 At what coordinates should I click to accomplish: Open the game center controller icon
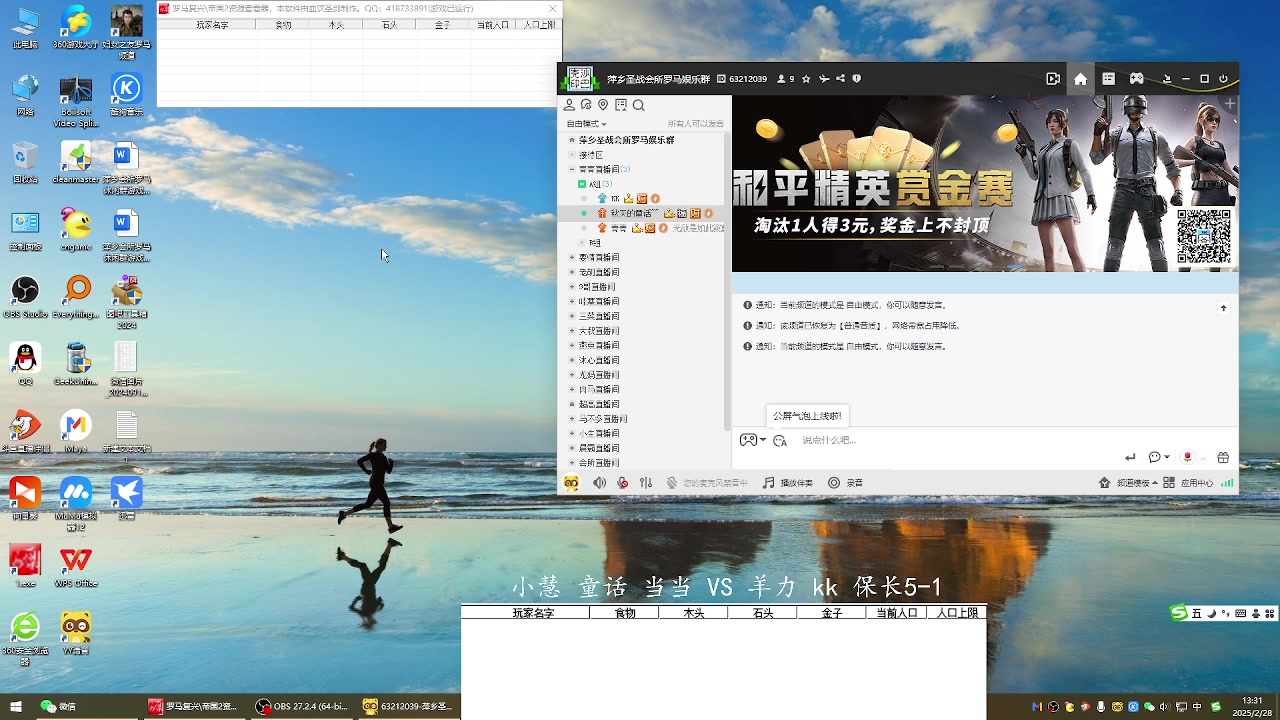[1137, 78]
